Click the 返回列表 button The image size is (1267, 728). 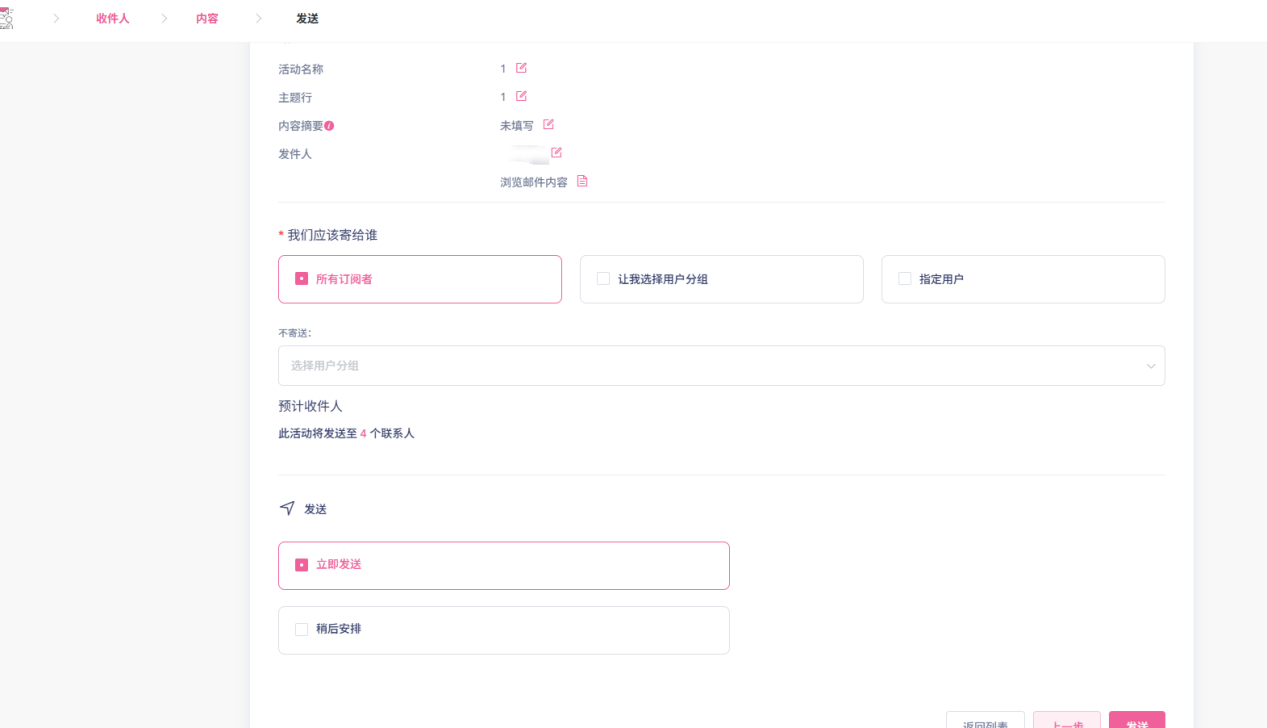(x=985, y=722)
